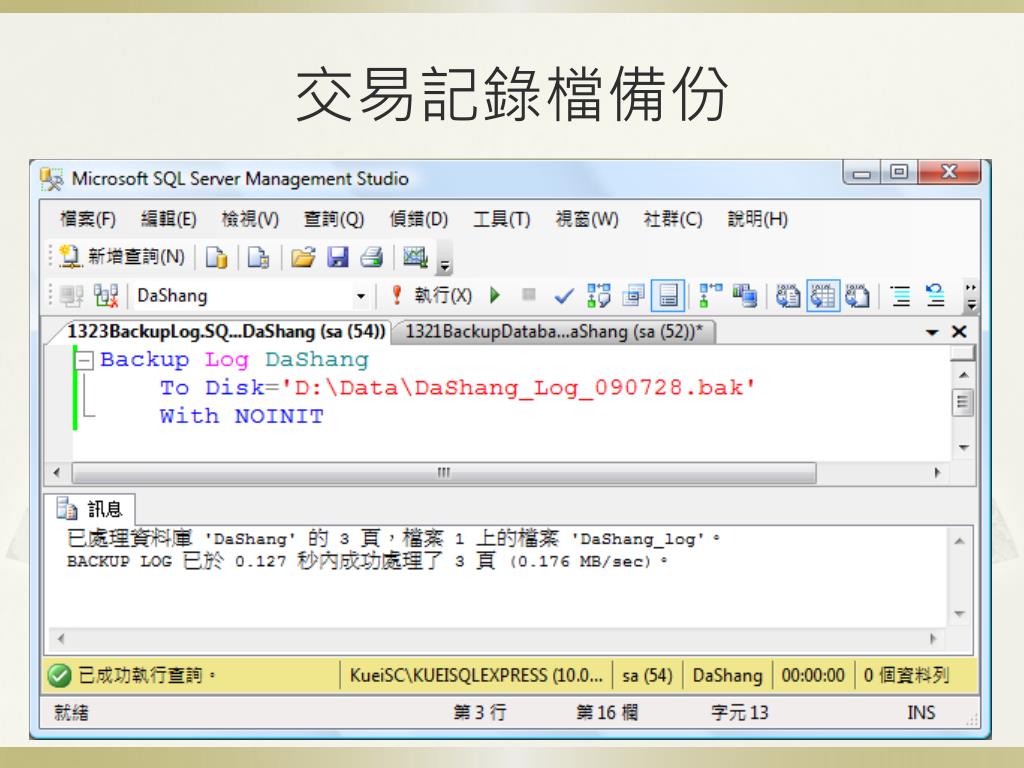
Task: Select Results to Grid icon
Action: tap(823, 296)
